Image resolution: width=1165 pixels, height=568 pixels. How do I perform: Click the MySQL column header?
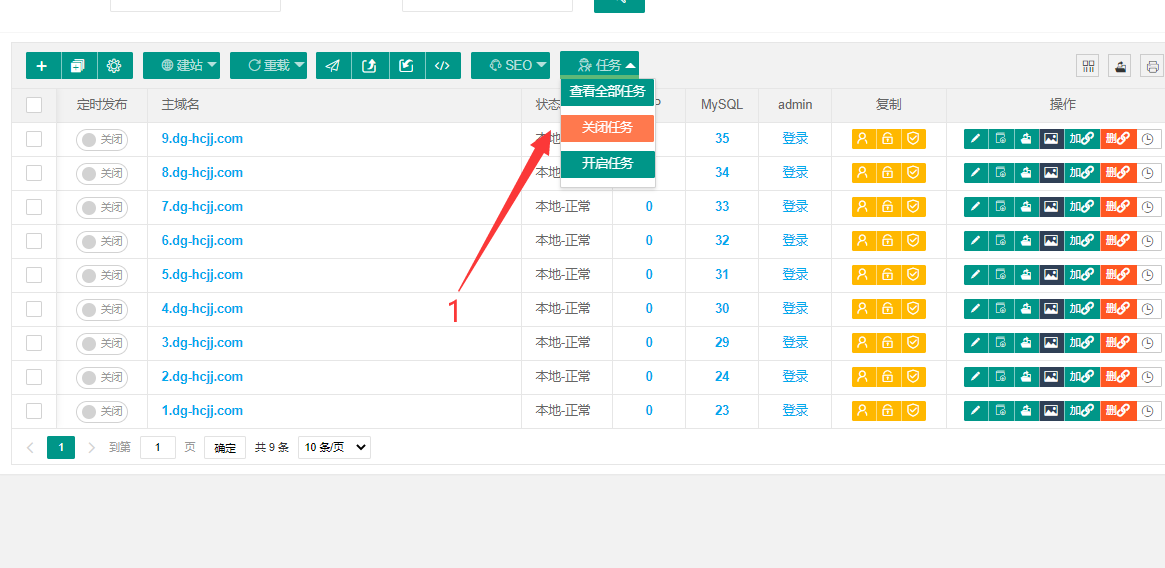click(x=722, y=105)
